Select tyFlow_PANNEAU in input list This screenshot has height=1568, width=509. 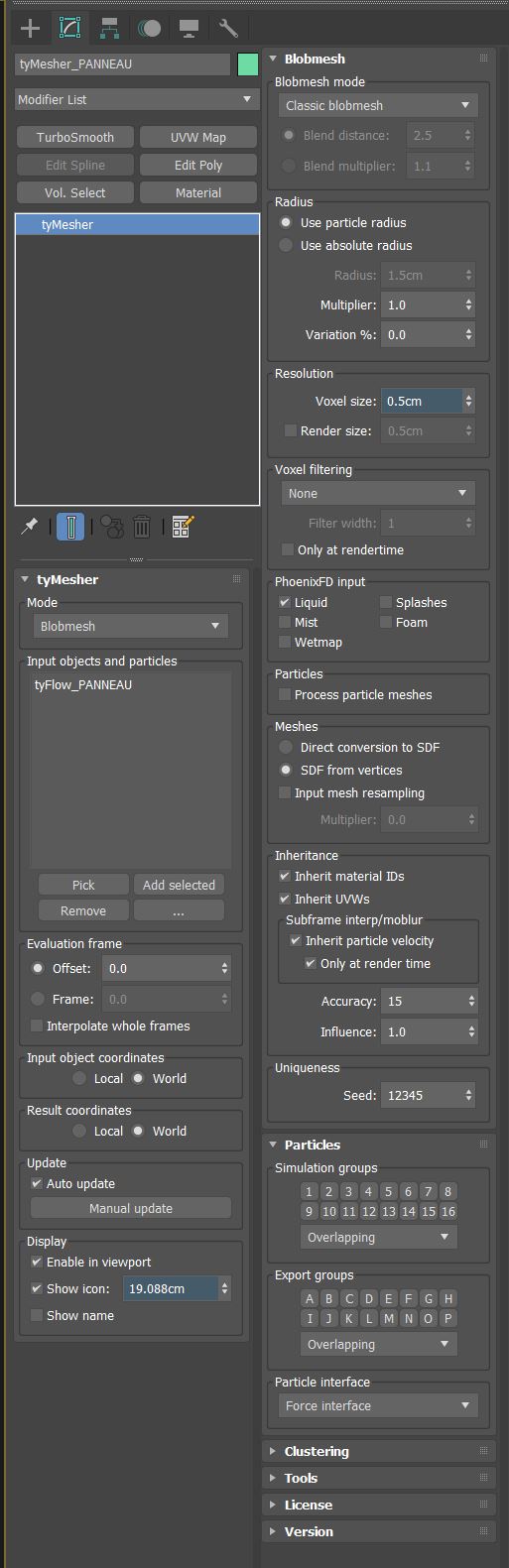[x=83, y=684]
